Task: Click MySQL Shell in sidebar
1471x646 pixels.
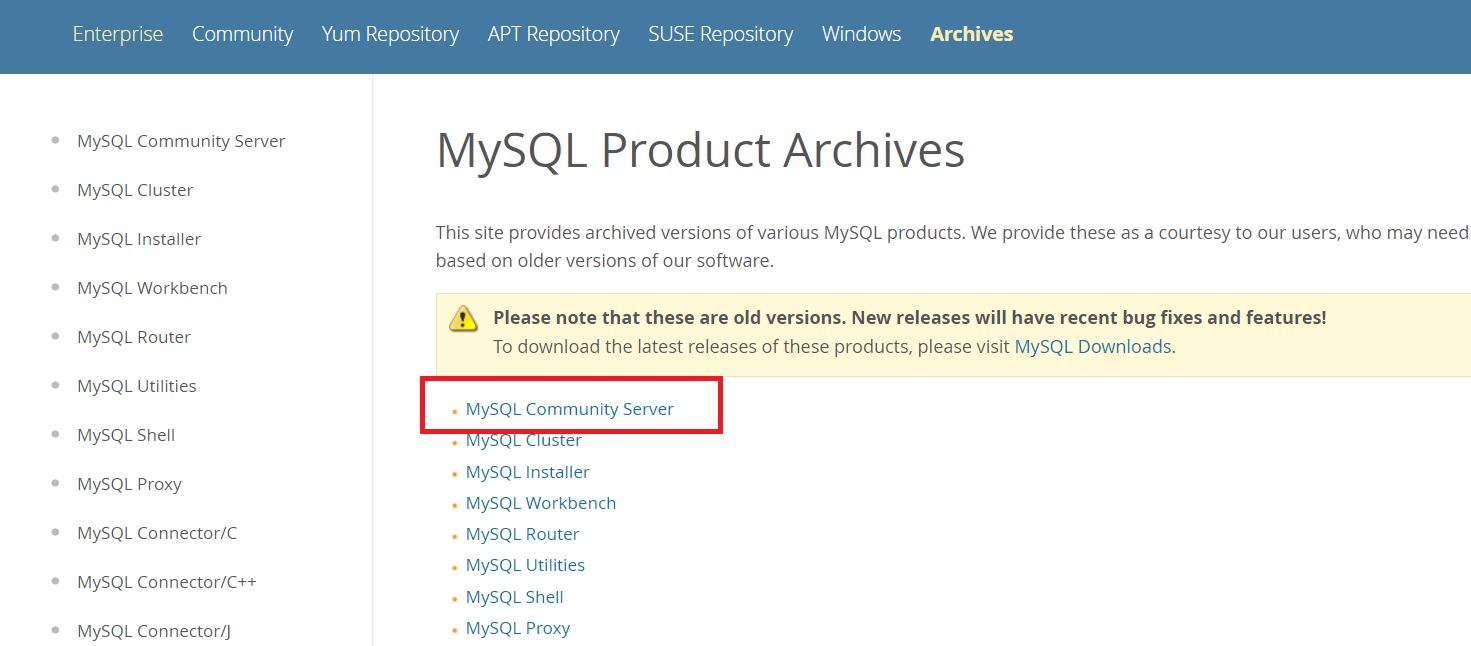Action: (x=126, y=435)
